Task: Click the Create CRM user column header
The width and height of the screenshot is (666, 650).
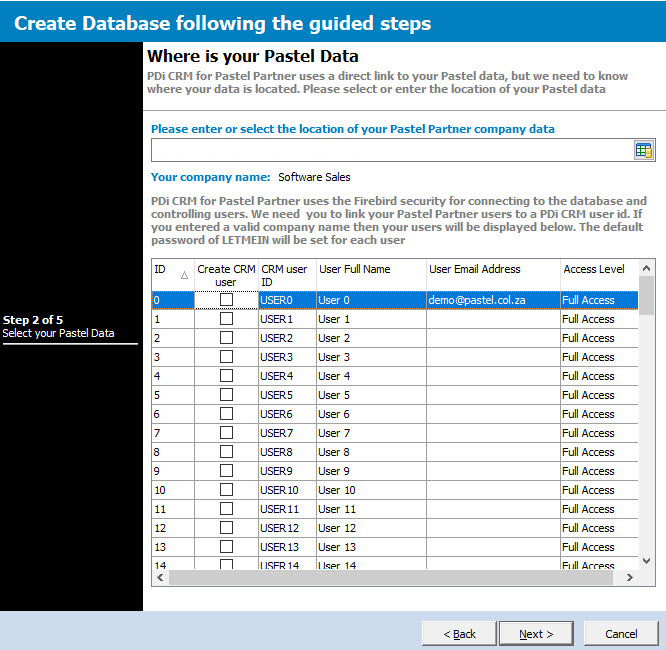Action: (x=226, y=275)
